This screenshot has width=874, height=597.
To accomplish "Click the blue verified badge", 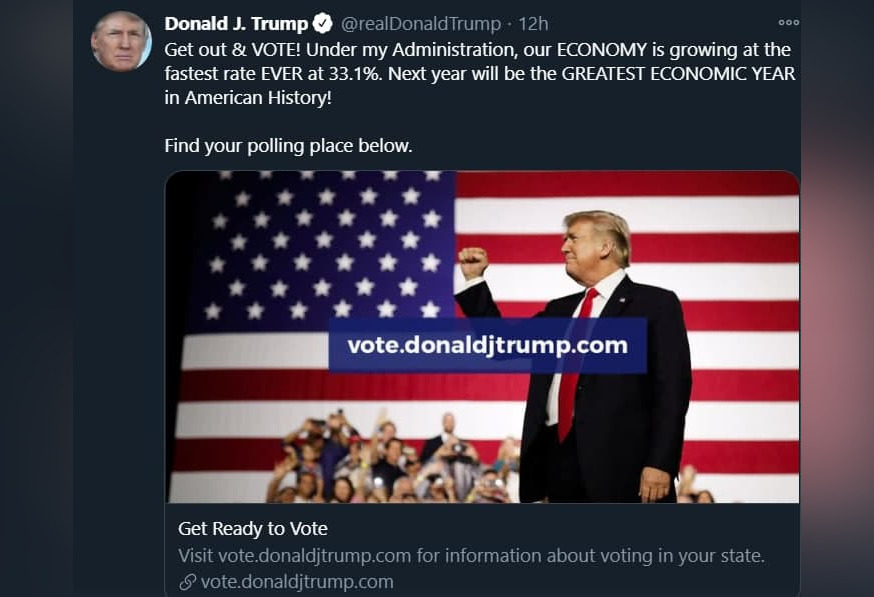I will click(x=323, y=24).
